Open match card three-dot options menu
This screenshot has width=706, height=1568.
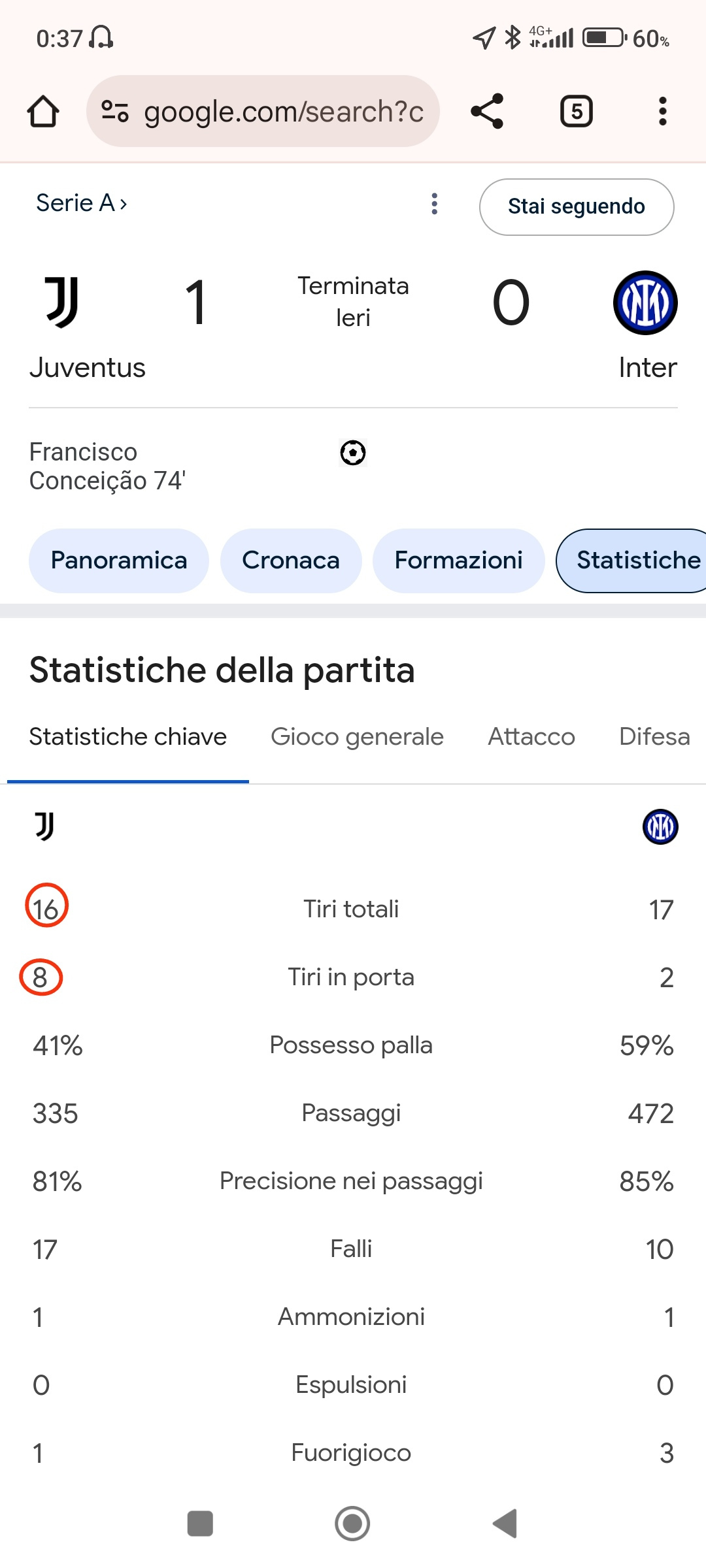coord(435,204)
